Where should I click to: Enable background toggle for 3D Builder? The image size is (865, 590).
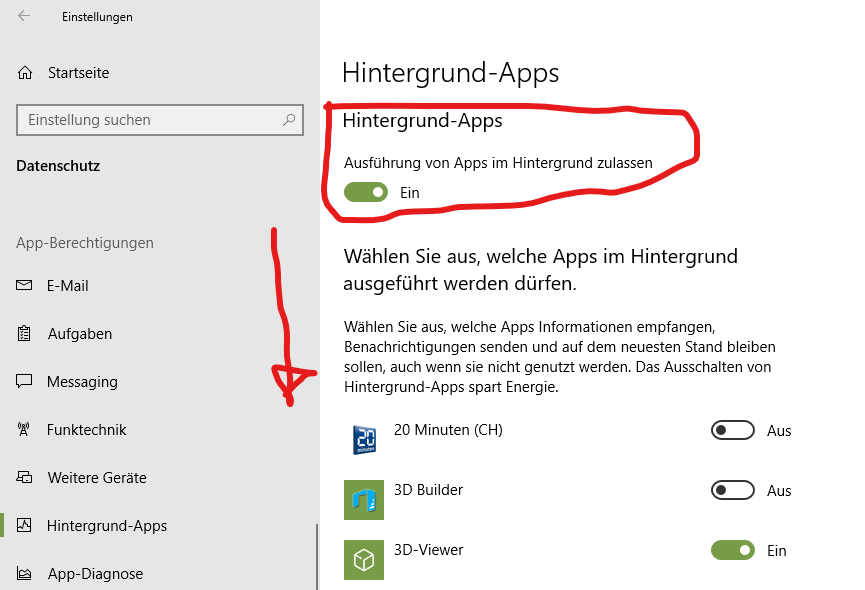733,490
